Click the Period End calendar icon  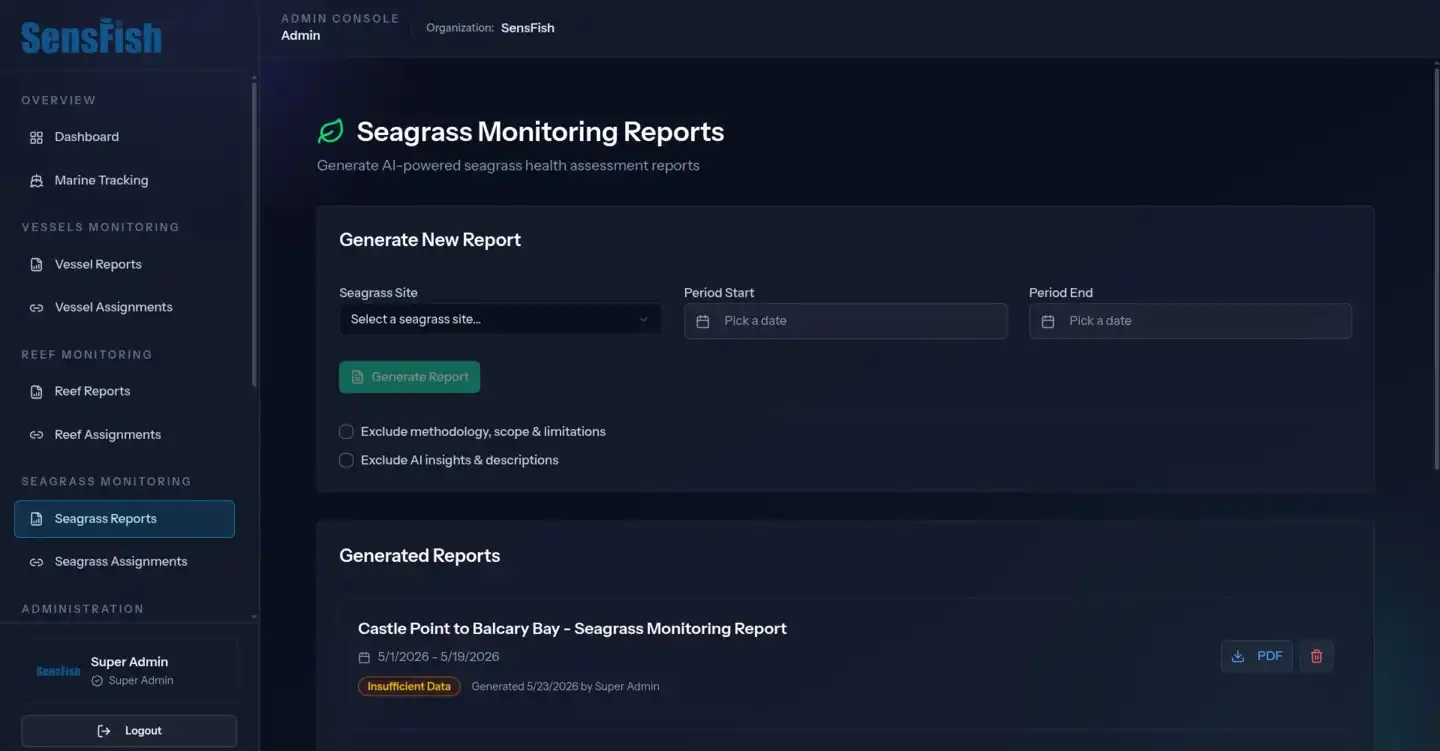coord(1048,321)
